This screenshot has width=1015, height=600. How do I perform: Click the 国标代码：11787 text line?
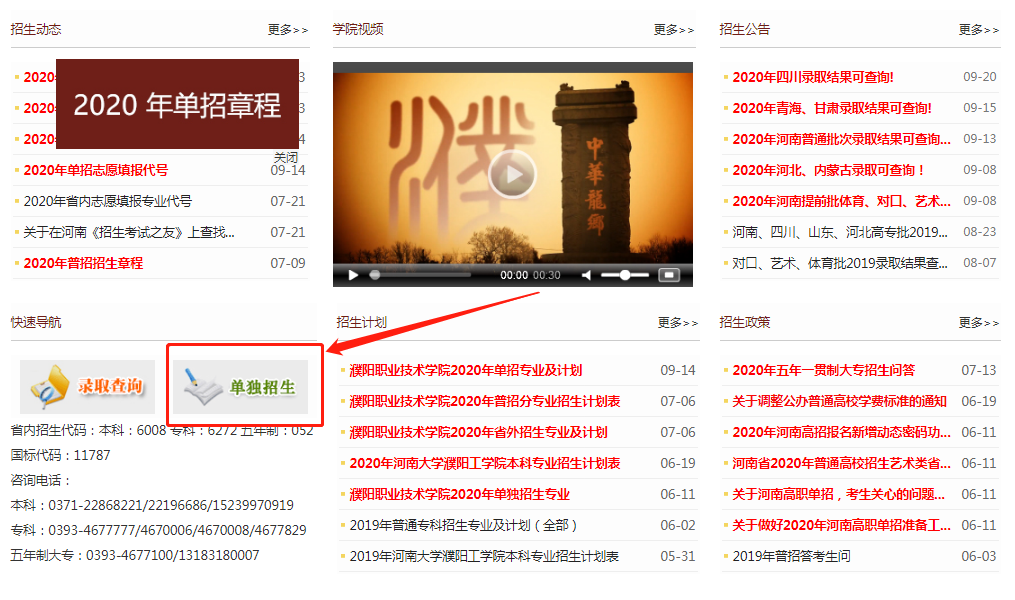60,455
